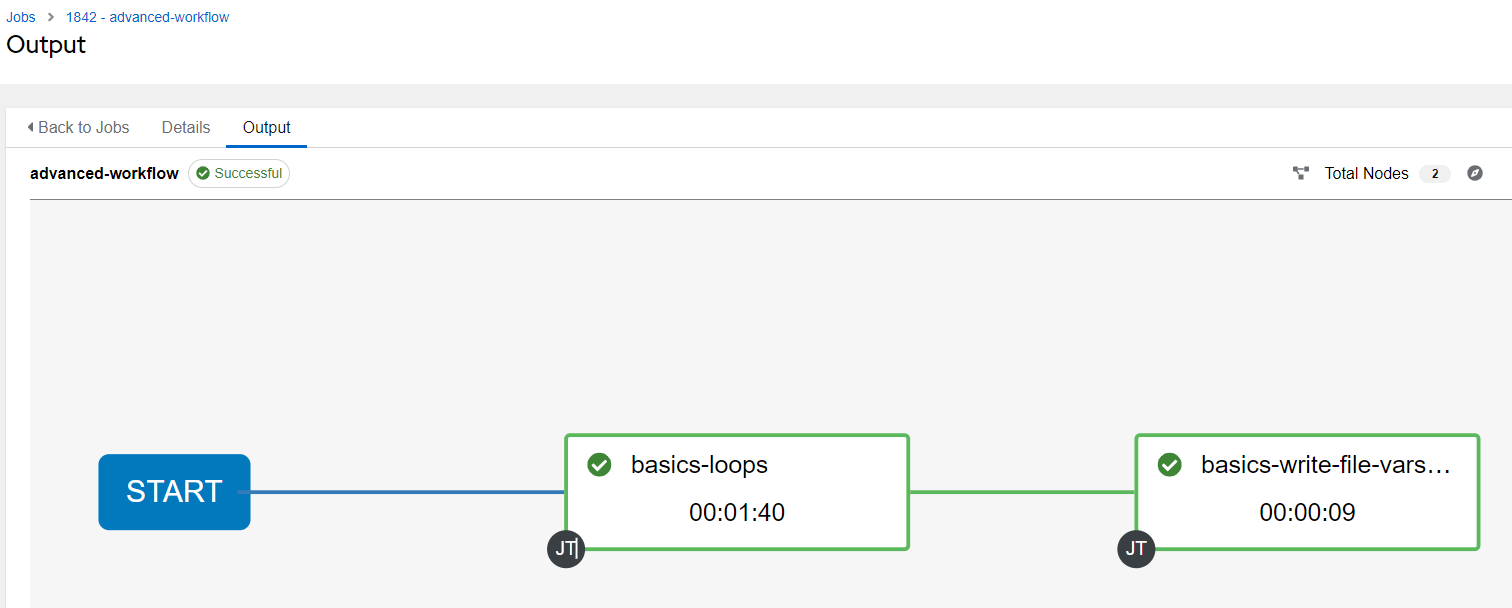Select the green link between job nodes
Viewport: 1512px width, 608px height.
pos(1022,492)
